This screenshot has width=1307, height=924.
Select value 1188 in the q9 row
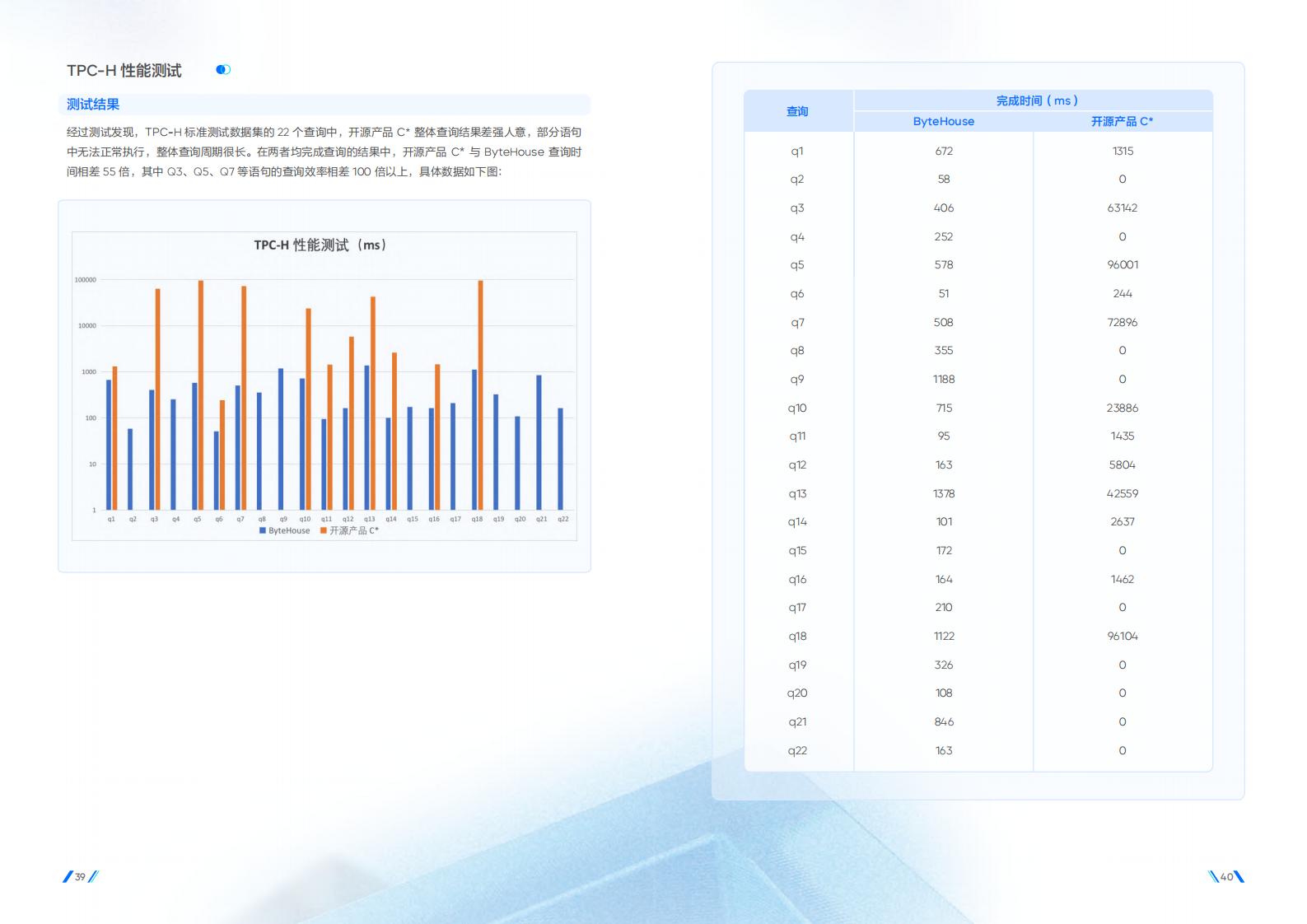944,379
